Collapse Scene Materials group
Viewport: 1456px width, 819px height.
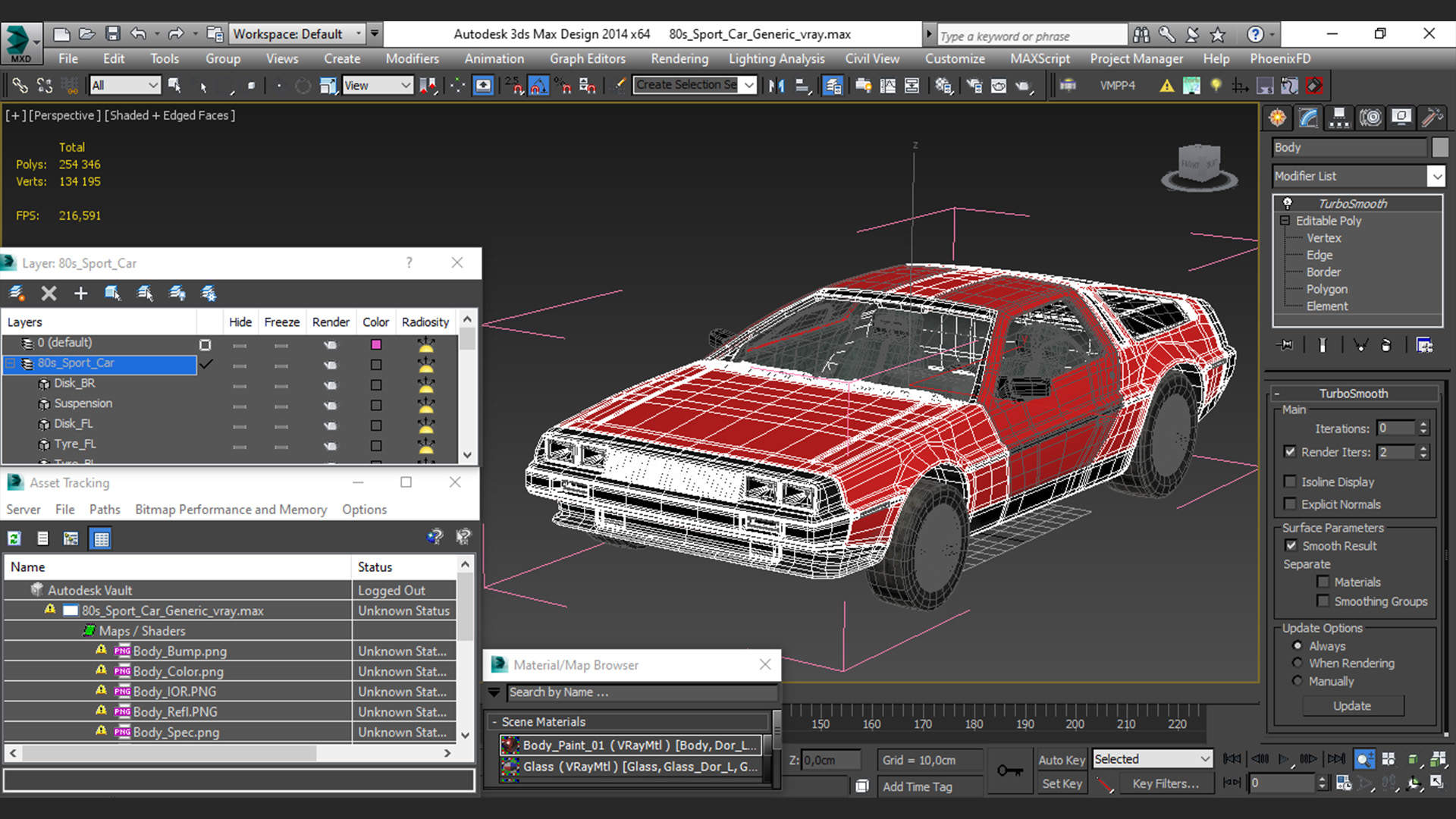click(x=494, y=722)
